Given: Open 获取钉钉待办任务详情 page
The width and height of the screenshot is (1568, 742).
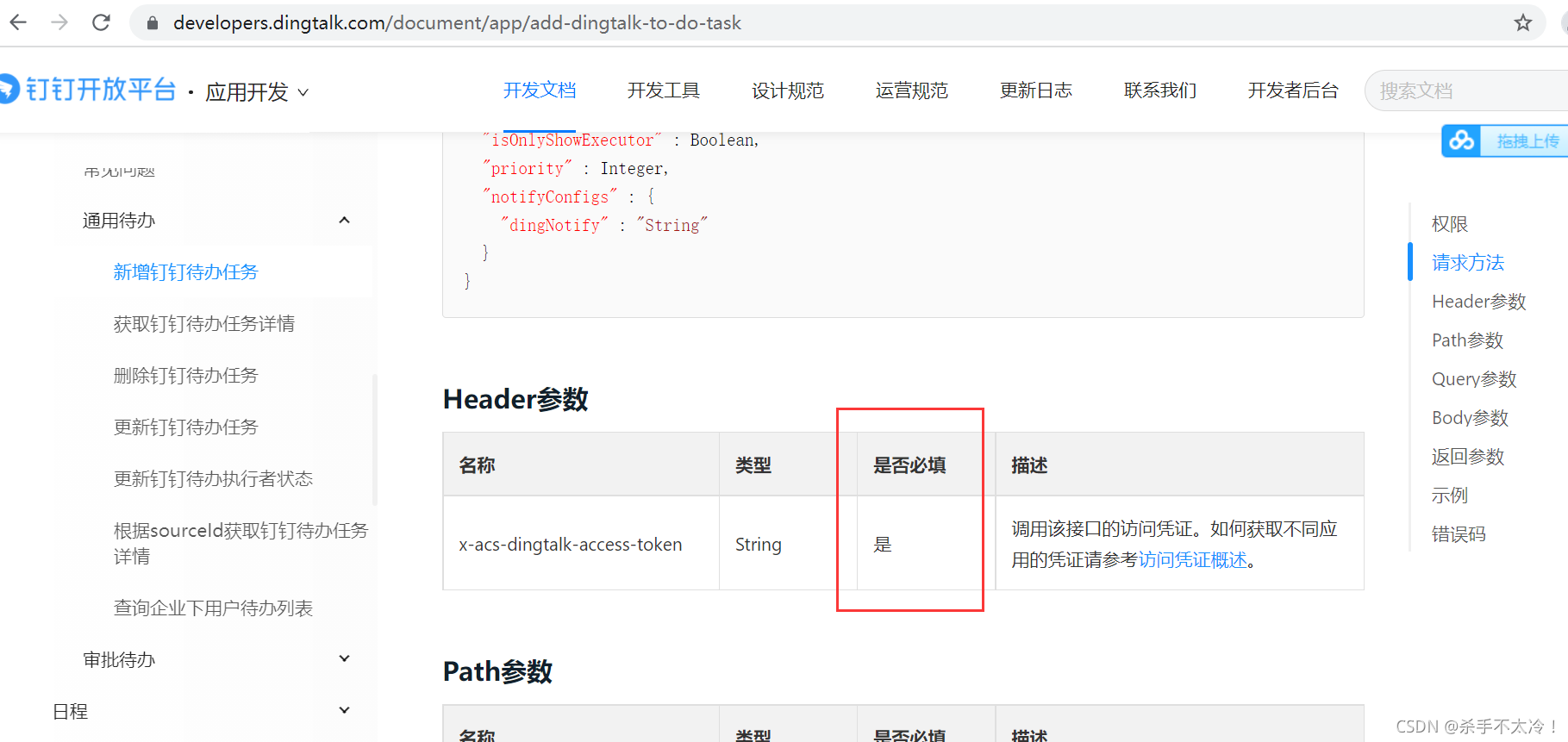Looking at the screenshot, I should click(204, 324).
